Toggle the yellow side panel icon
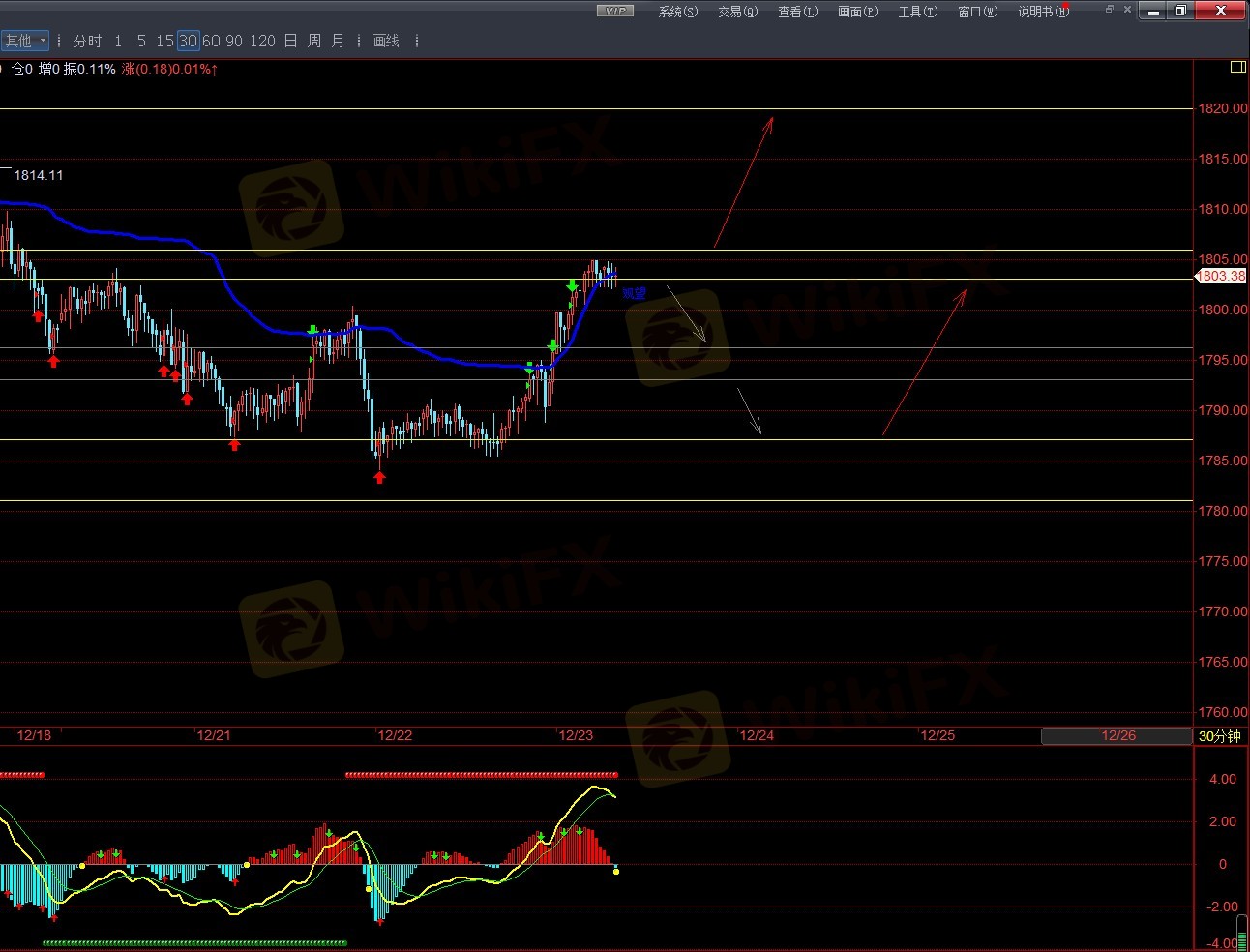1250x952 pixels. tap(1237, 68)
